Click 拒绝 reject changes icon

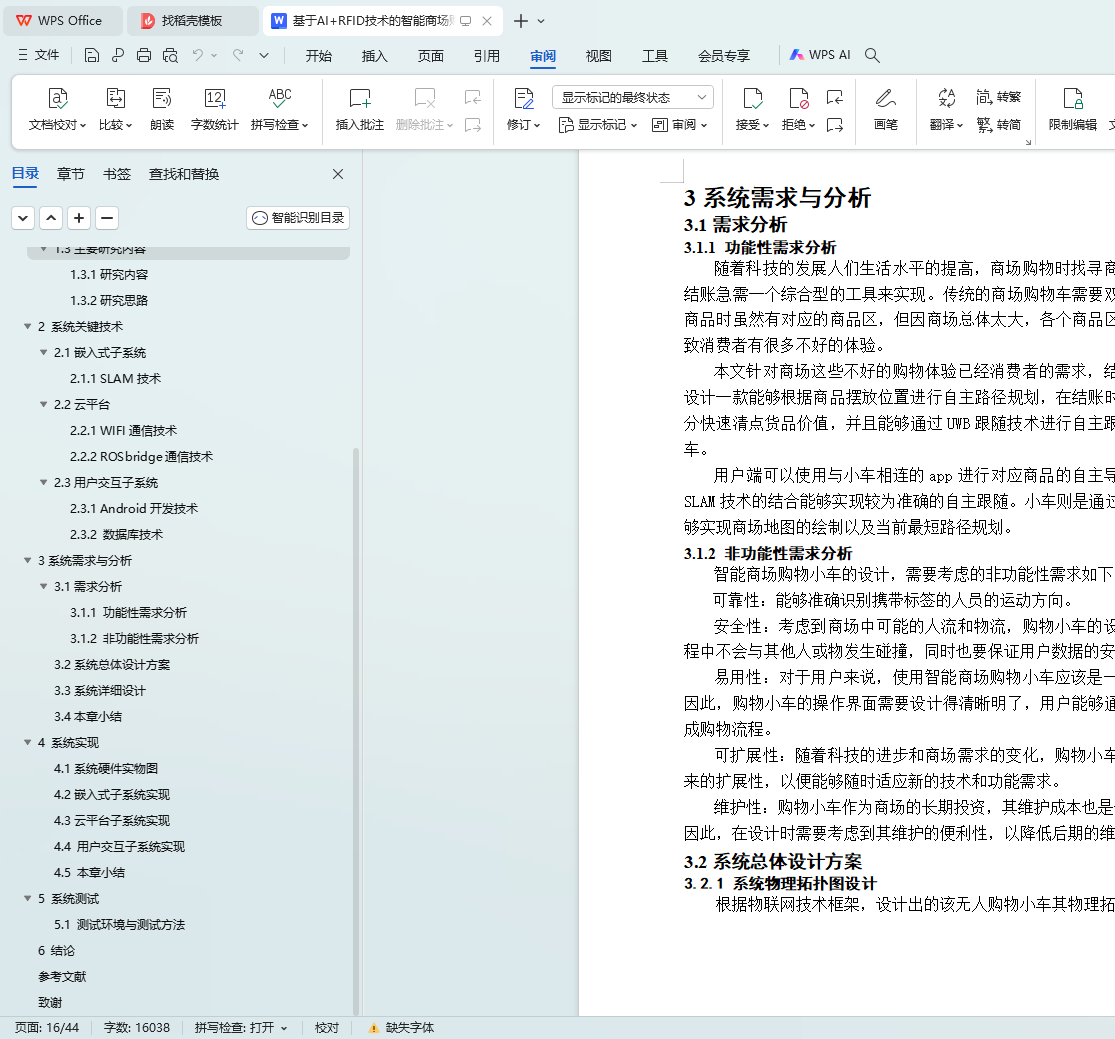[799, 99]
